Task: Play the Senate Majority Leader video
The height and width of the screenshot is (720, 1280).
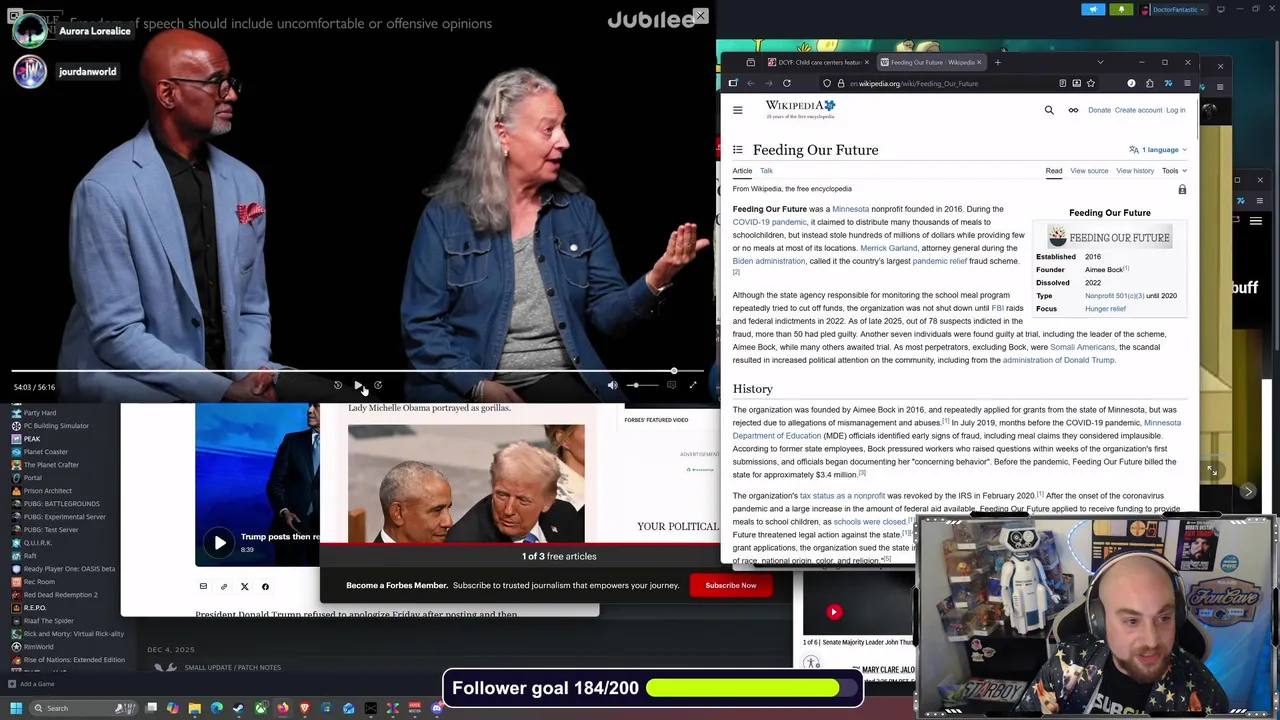Action: pyautogui.click(x=834, y=612)
